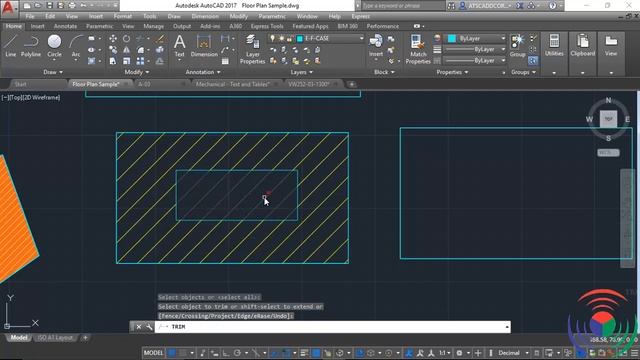This screenshot has height=360, width=640.
Task: Click the Table icon in Annotation
Action: tap(225, 61)
